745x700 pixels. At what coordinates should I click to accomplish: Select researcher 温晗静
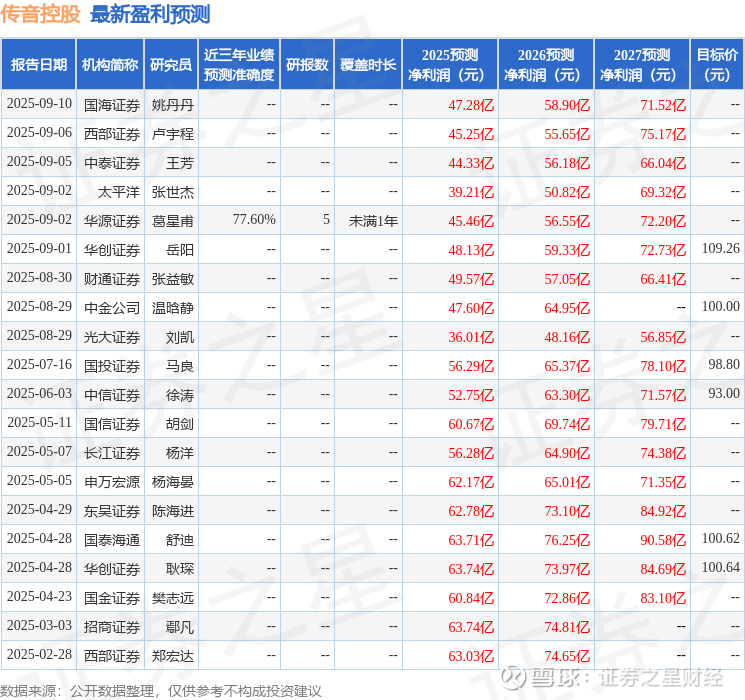(x=173, y=308)
